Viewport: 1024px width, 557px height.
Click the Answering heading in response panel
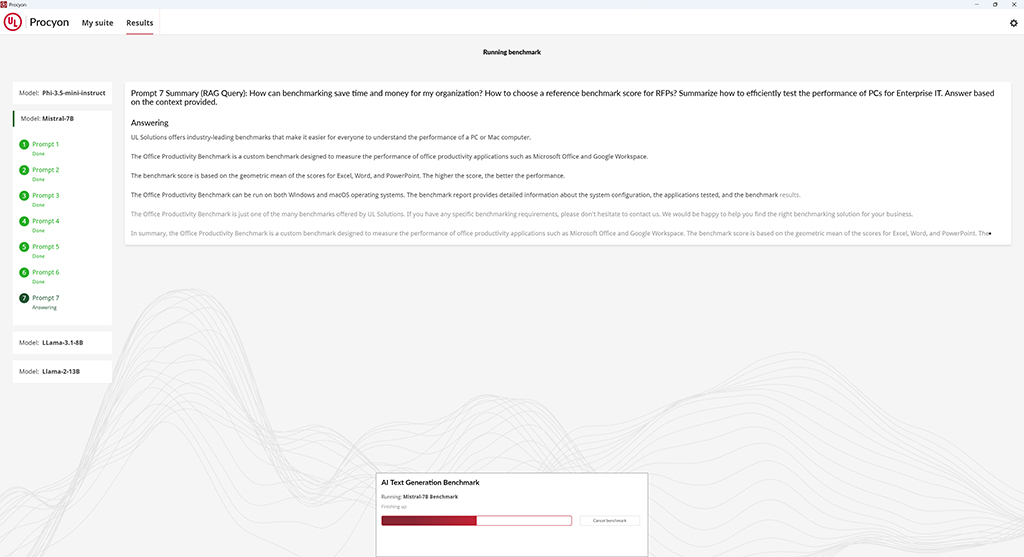150,123
